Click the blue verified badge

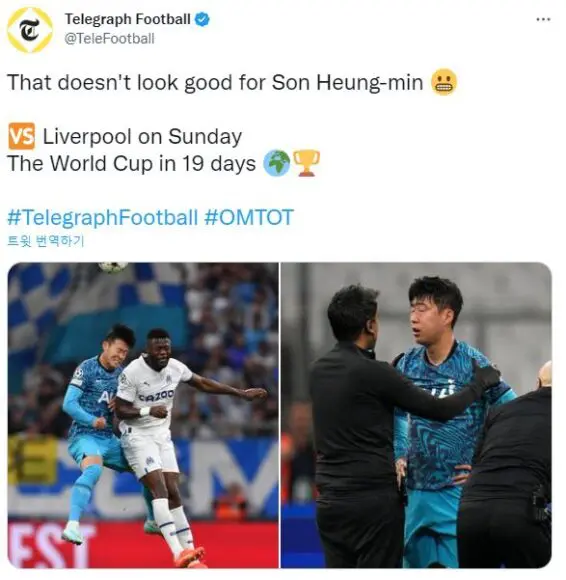click(x=202, y=19)
